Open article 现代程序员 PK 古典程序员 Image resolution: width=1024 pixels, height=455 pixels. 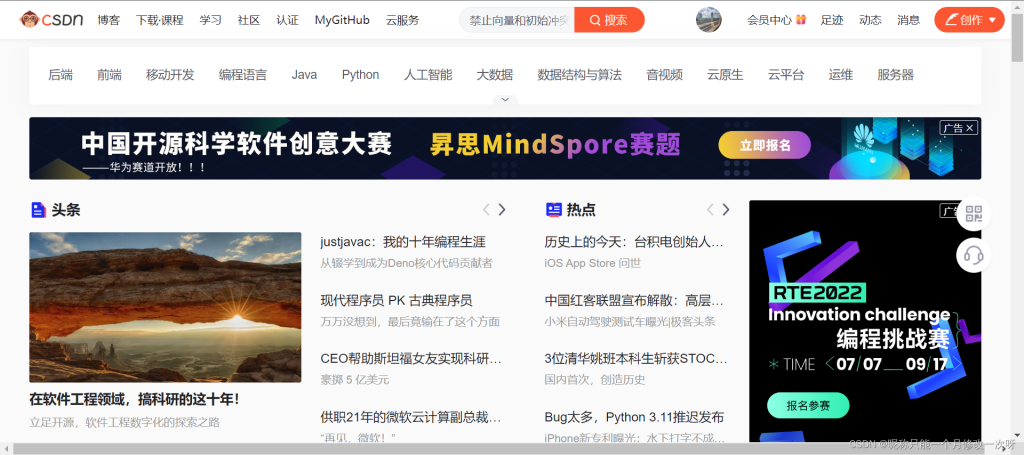click(x=396, y=300)
